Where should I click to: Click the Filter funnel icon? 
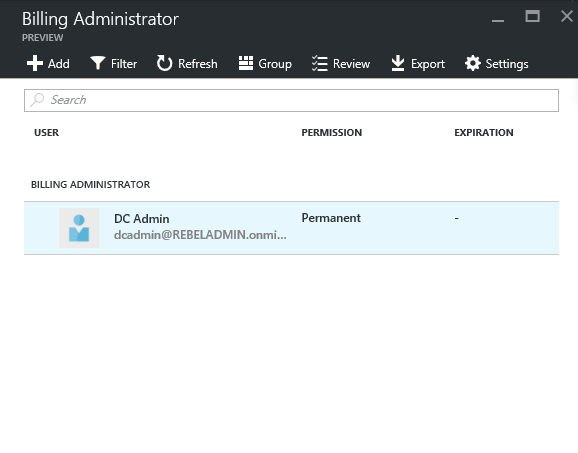98,63
